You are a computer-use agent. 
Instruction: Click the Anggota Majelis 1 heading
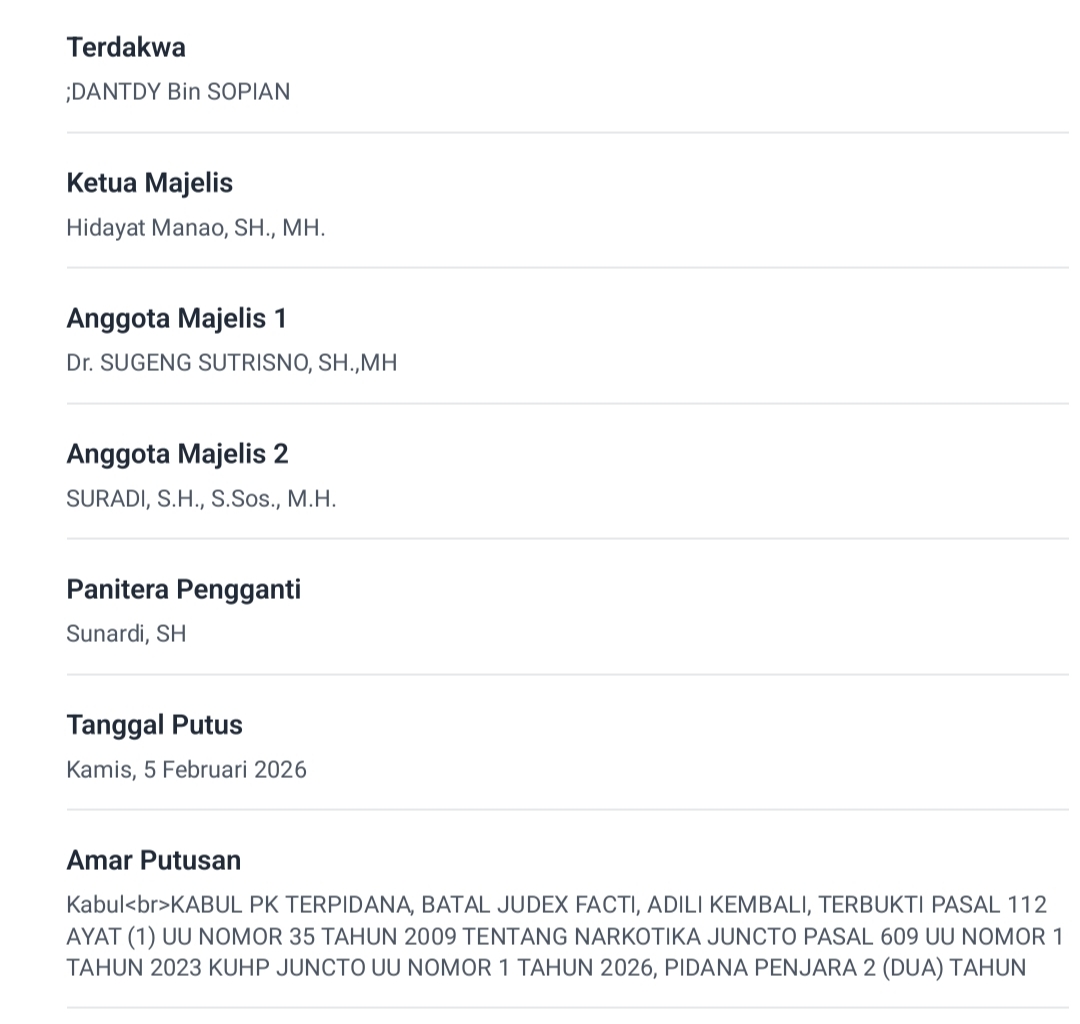tap(176, 318)
